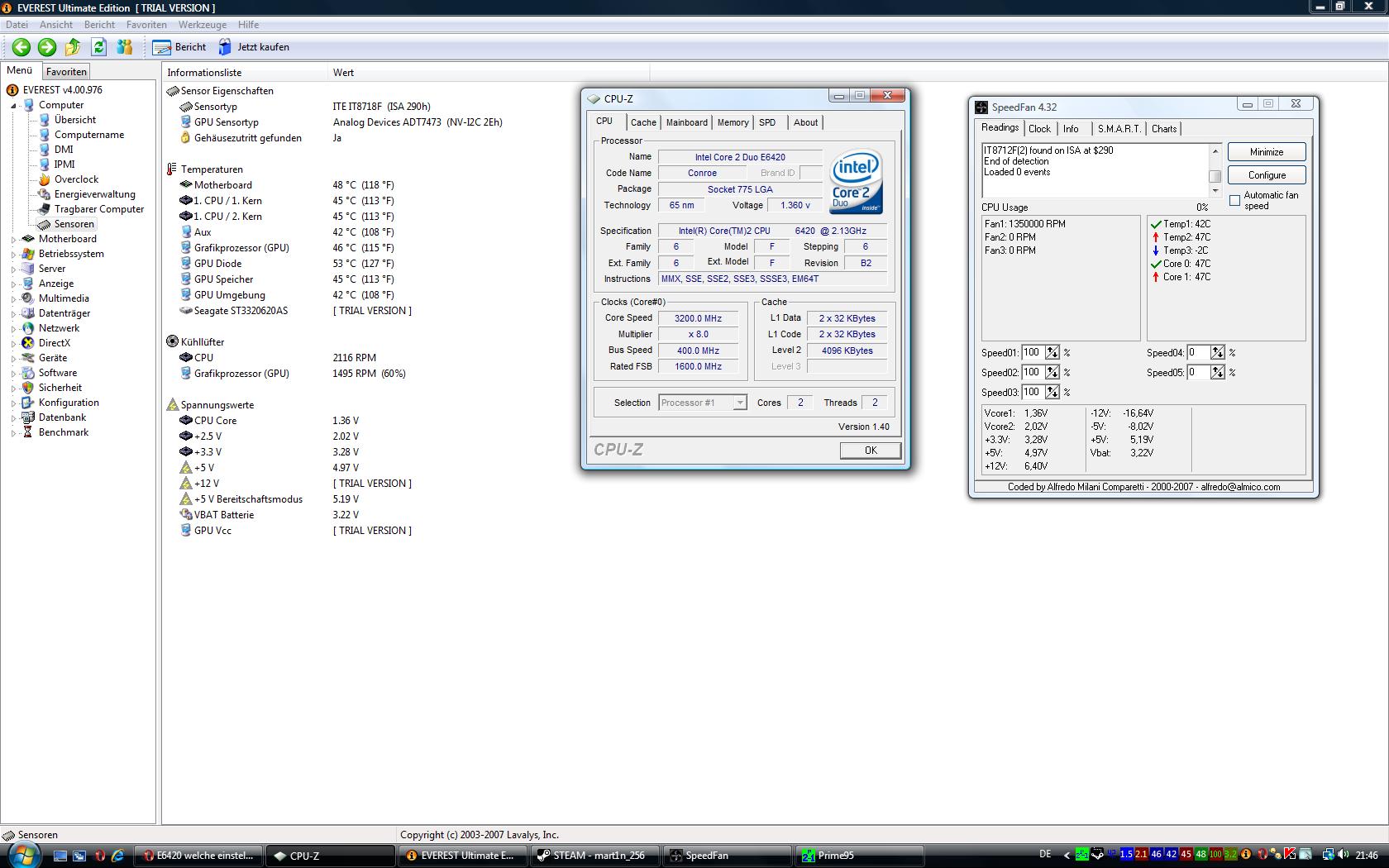Switch to CPU-Z Cache tab
Image resolution: width=1389 pixels, height=868 pixels.
643,122
